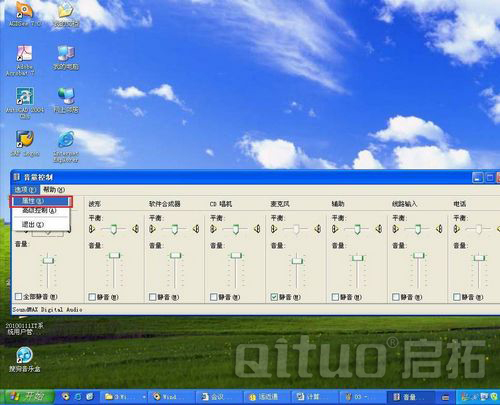
Task: Mute the CD 唱机 channel checkbox
Action: click(x=214, y=297)
